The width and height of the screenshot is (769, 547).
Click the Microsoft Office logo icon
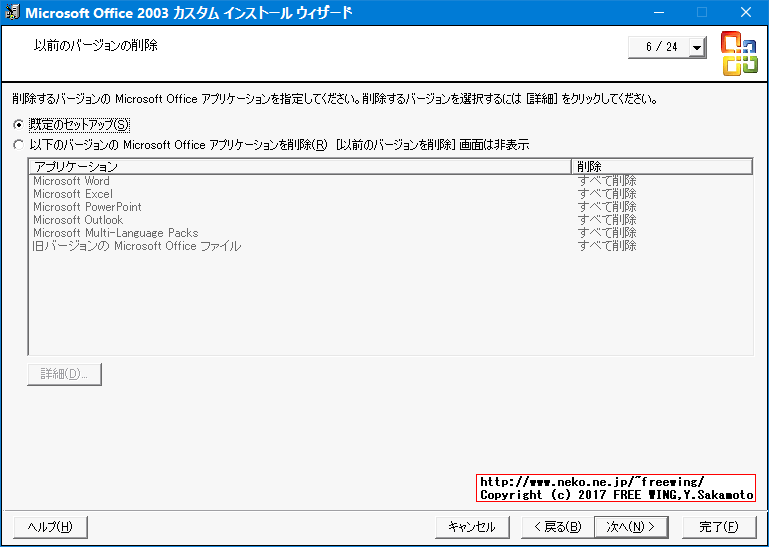point(739,53)
